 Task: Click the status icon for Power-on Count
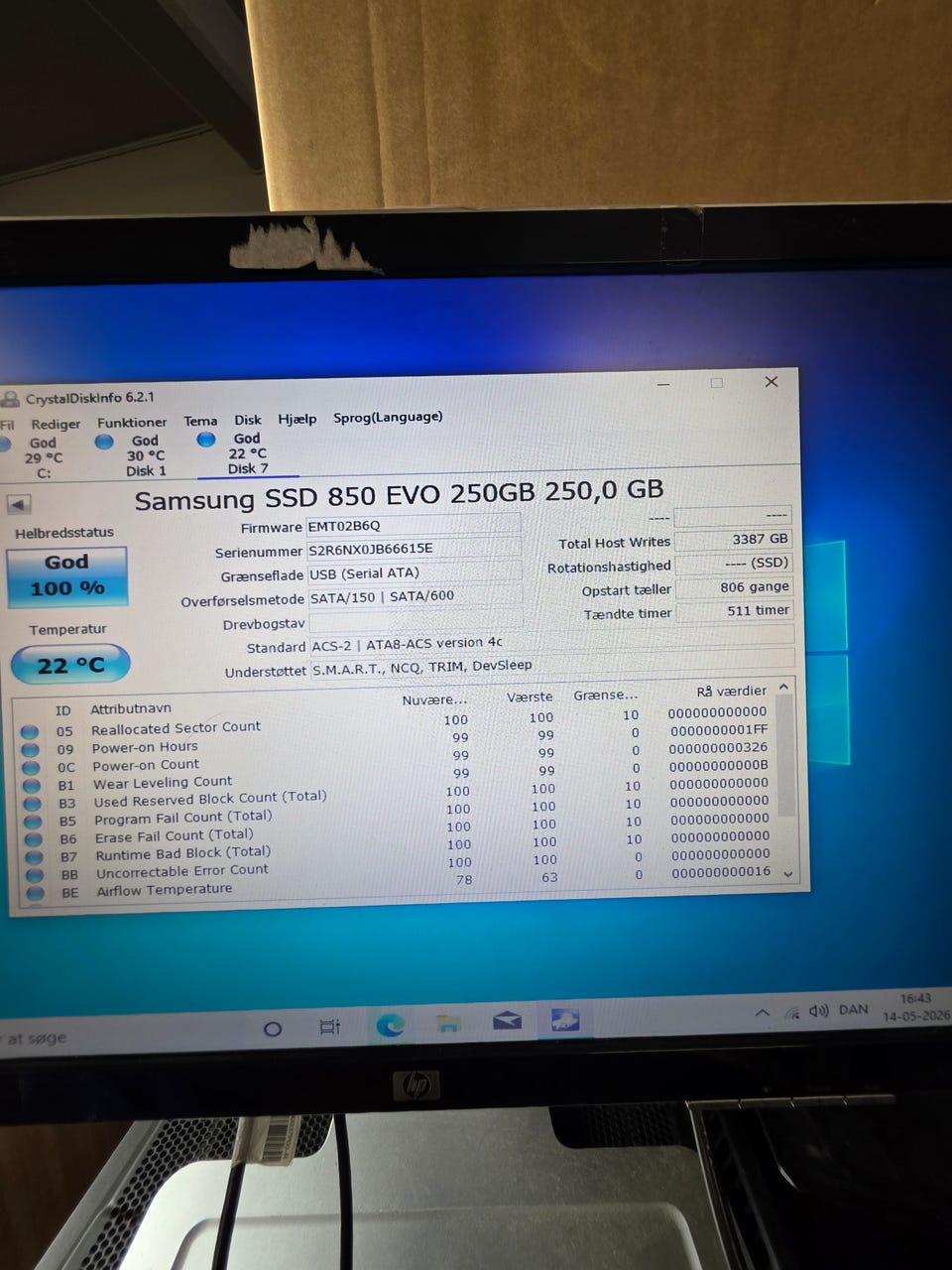tap(31, 768)
